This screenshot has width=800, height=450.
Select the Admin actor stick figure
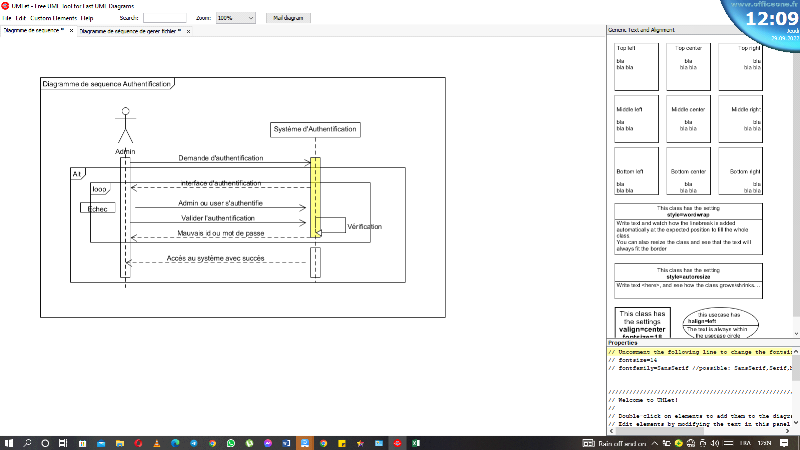point(125,128)
